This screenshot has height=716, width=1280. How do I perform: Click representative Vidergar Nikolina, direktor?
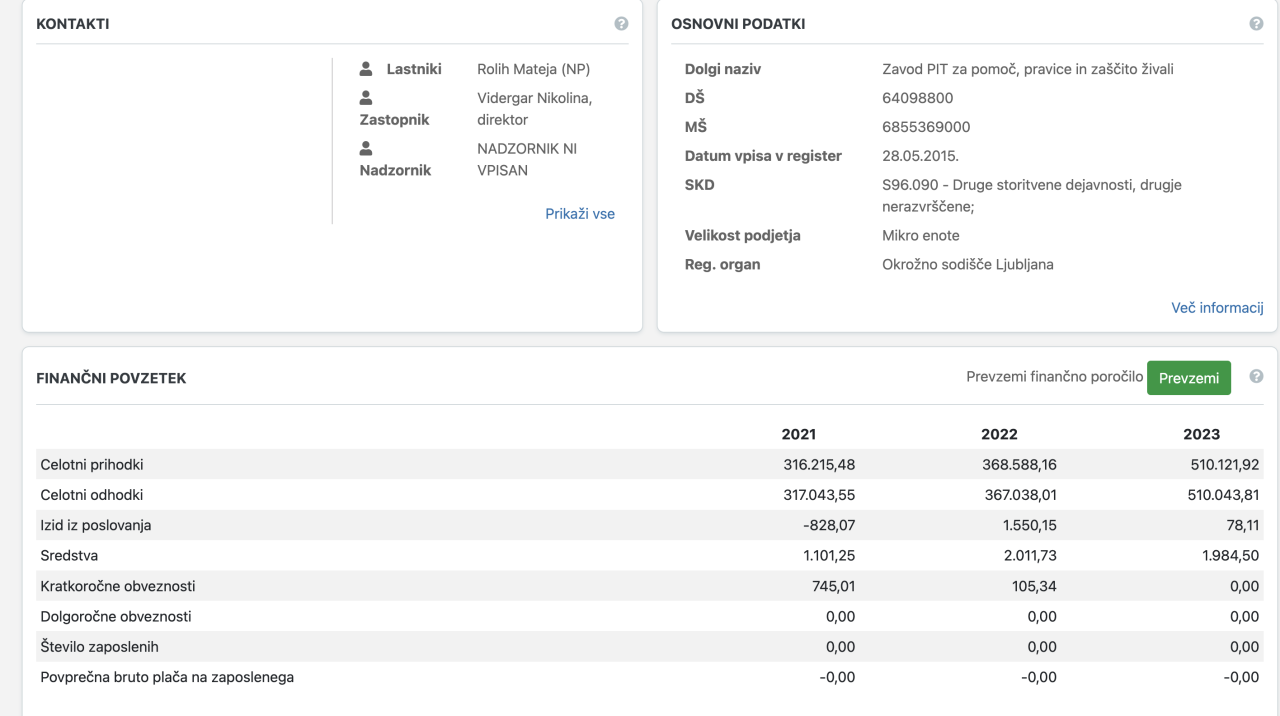(534, 109)
